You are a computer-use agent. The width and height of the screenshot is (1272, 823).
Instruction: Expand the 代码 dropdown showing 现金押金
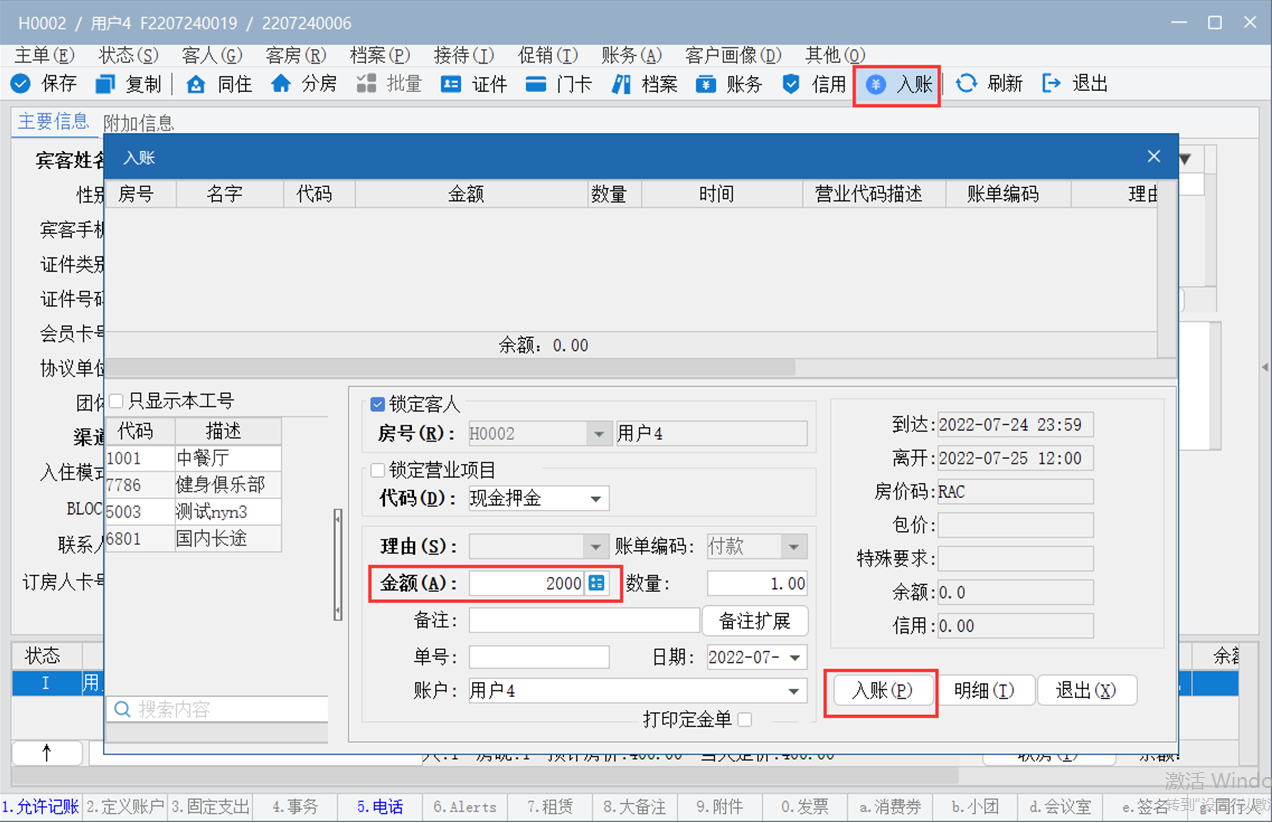coord(596,499)
